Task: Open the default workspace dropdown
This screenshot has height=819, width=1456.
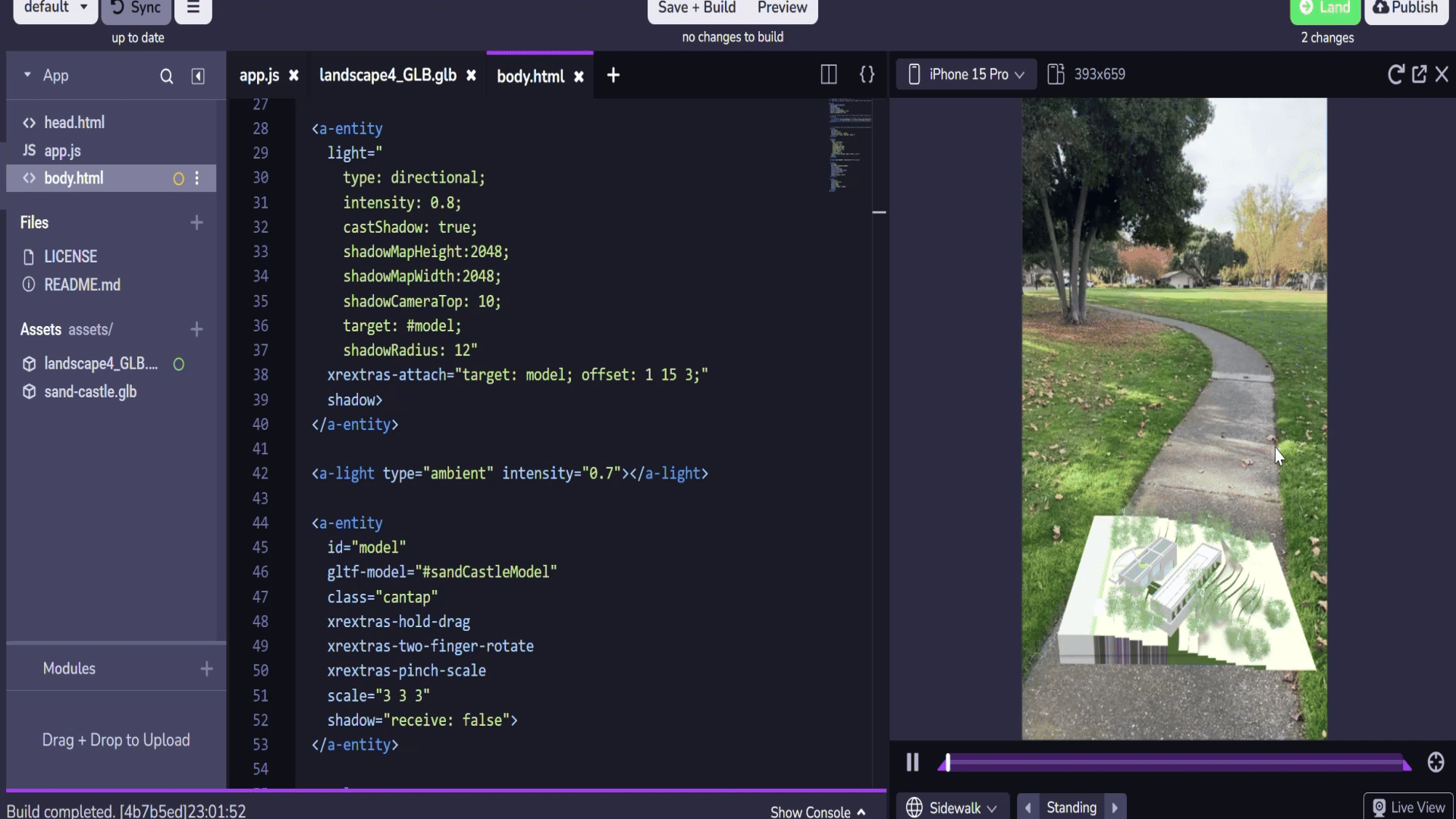Action: click(55, 9)
